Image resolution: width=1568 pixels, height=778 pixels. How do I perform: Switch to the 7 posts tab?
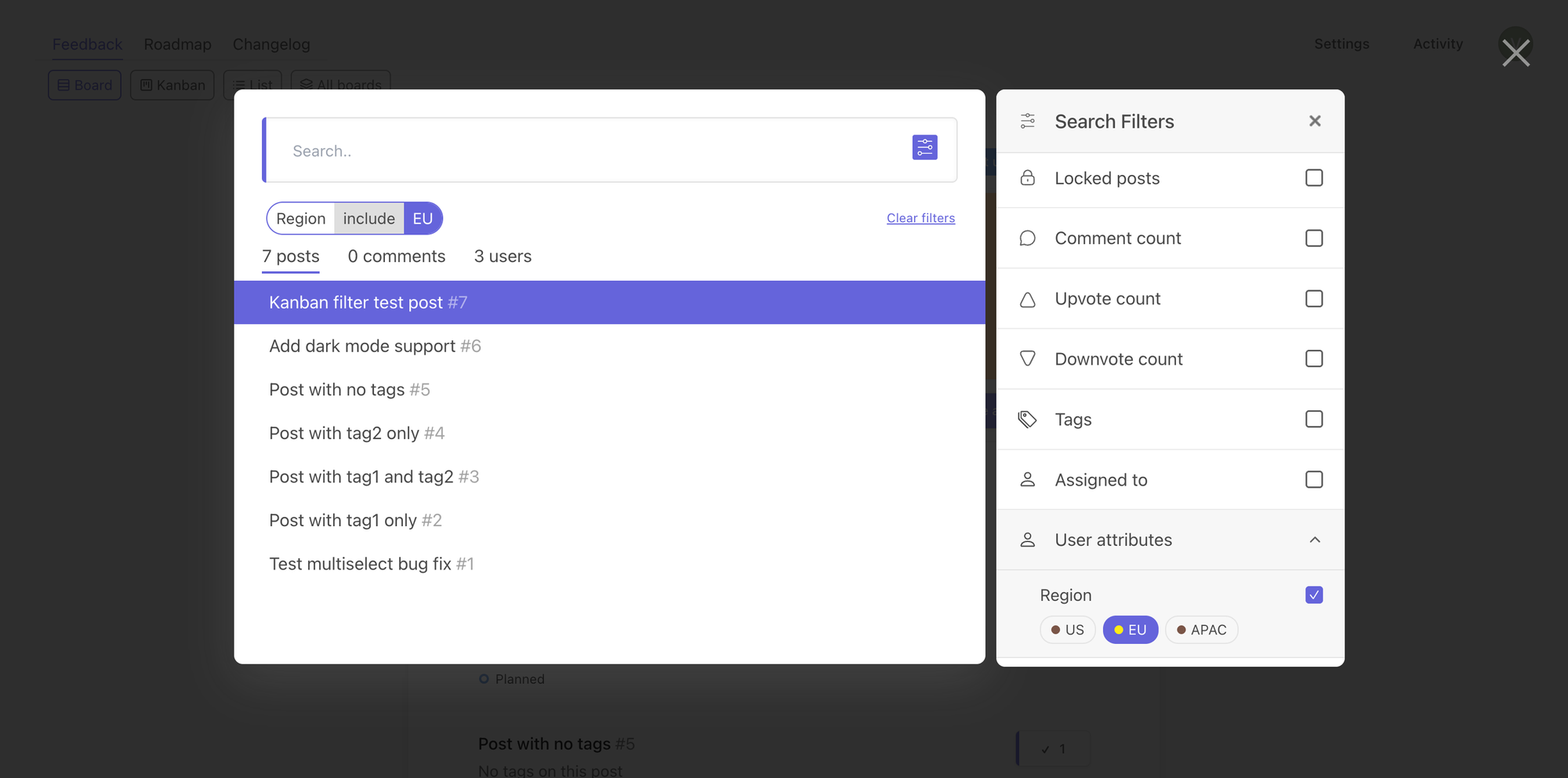(x=291, y=256)
